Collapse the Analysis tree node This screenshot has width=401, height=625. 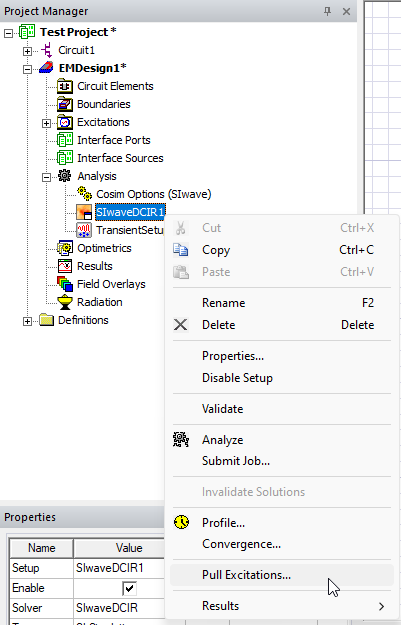click(47, 177)
